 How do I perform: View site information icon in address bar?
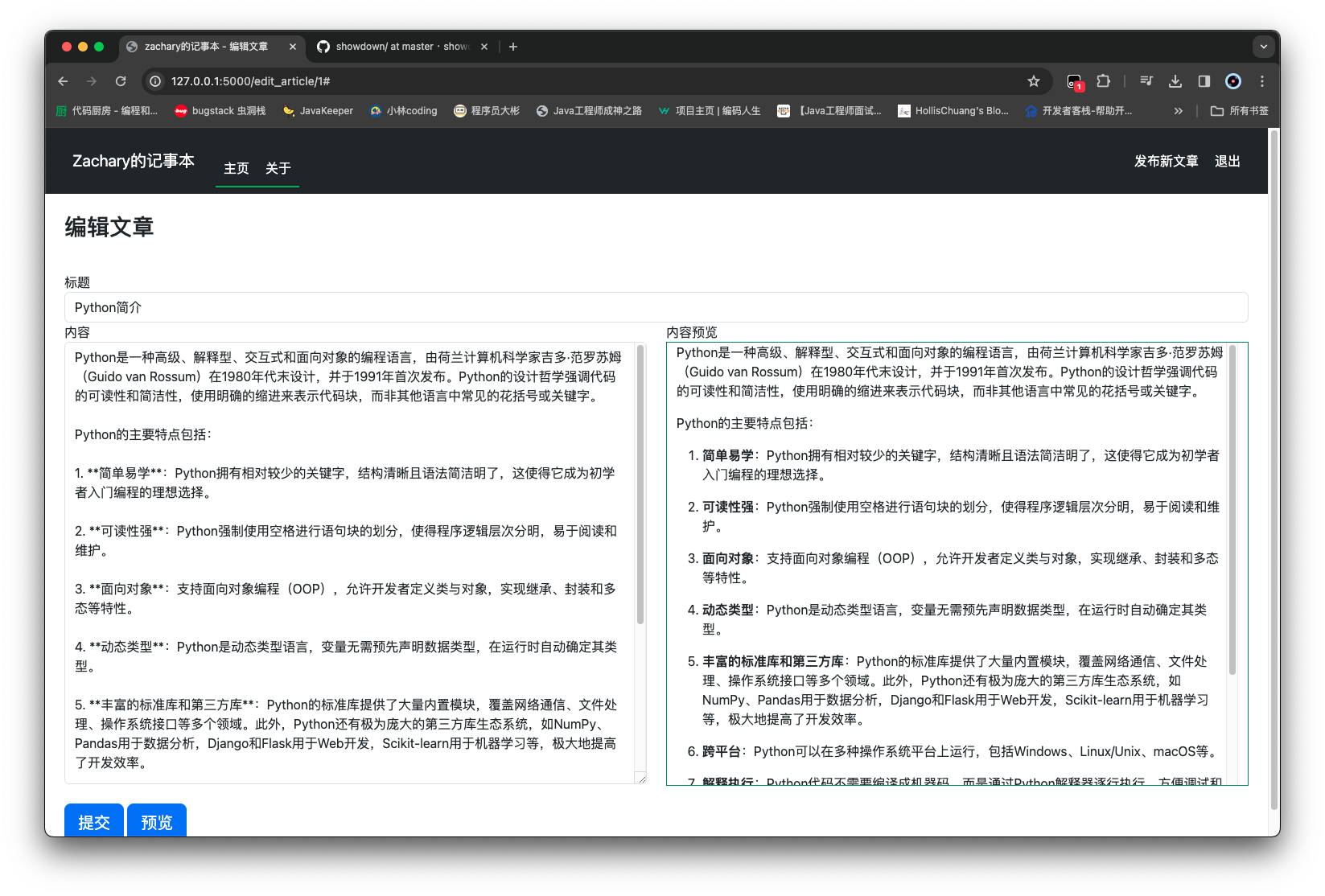point(156,81)
